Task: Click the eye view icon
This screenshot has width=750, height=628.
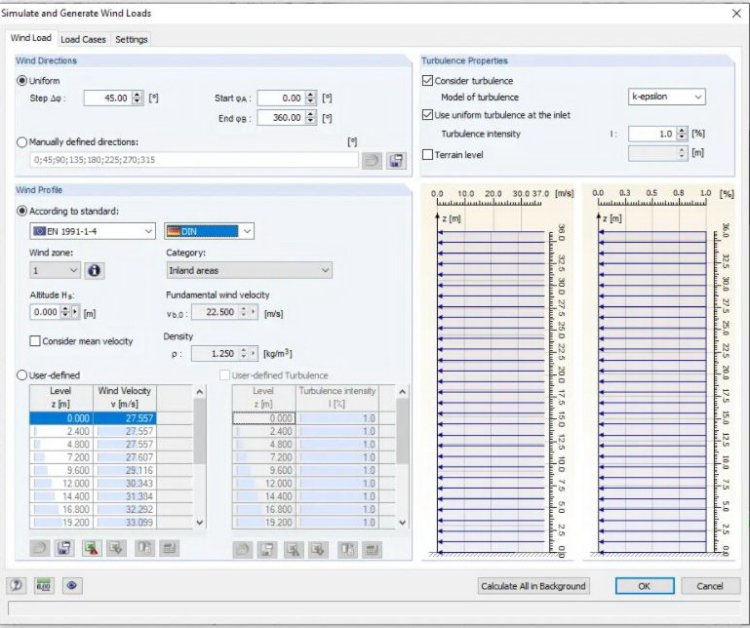Action: pyautogui.click(x=72, y=586)
